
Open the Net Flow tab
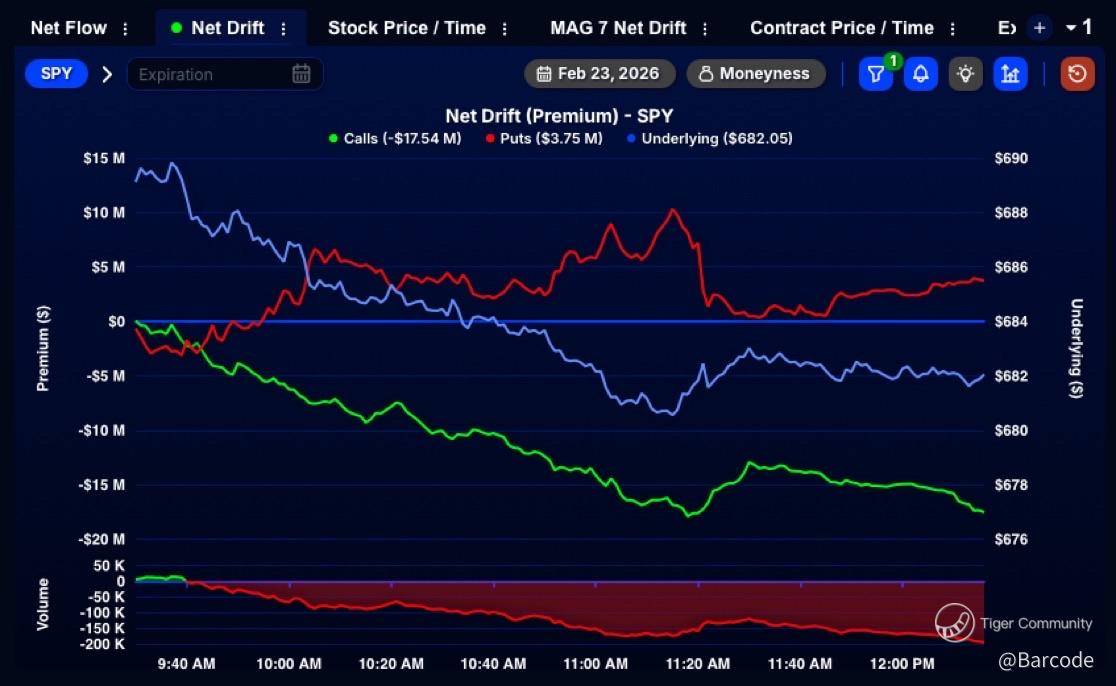[68, 28]
